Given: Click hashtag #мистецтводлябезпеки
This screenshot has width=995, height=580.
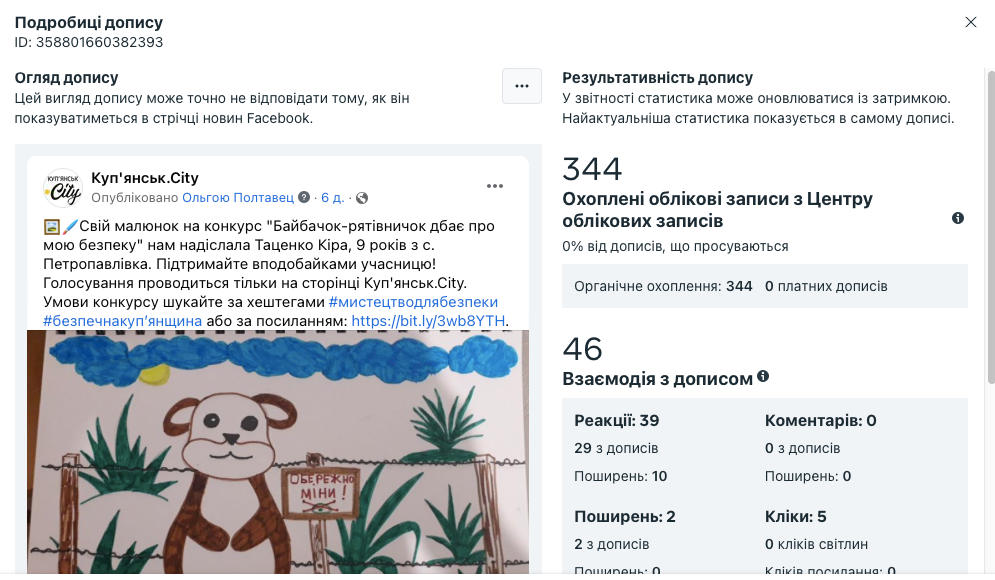Looking at the screenshot, I should pyautogui.click(x=413, y=302).
